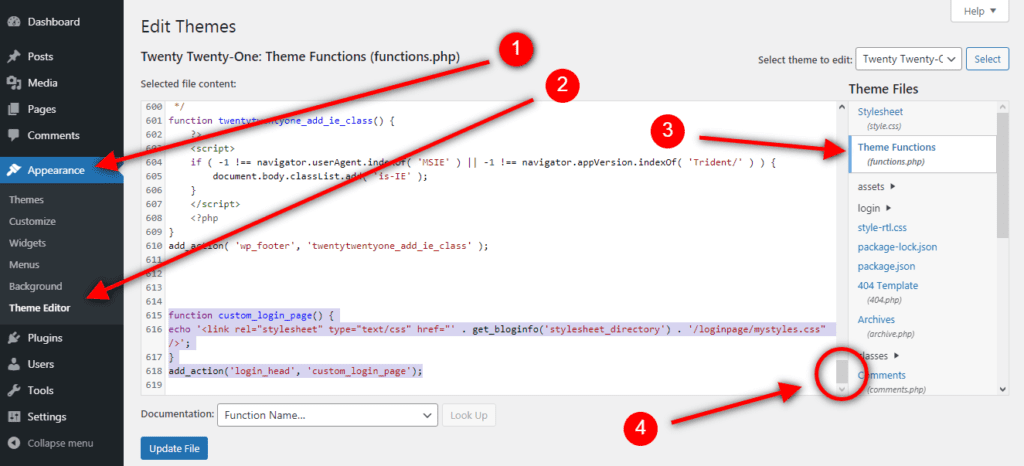
Task: Click line 618 add_action login_head code
Action: pyautogui.click(x=295, y=371)
